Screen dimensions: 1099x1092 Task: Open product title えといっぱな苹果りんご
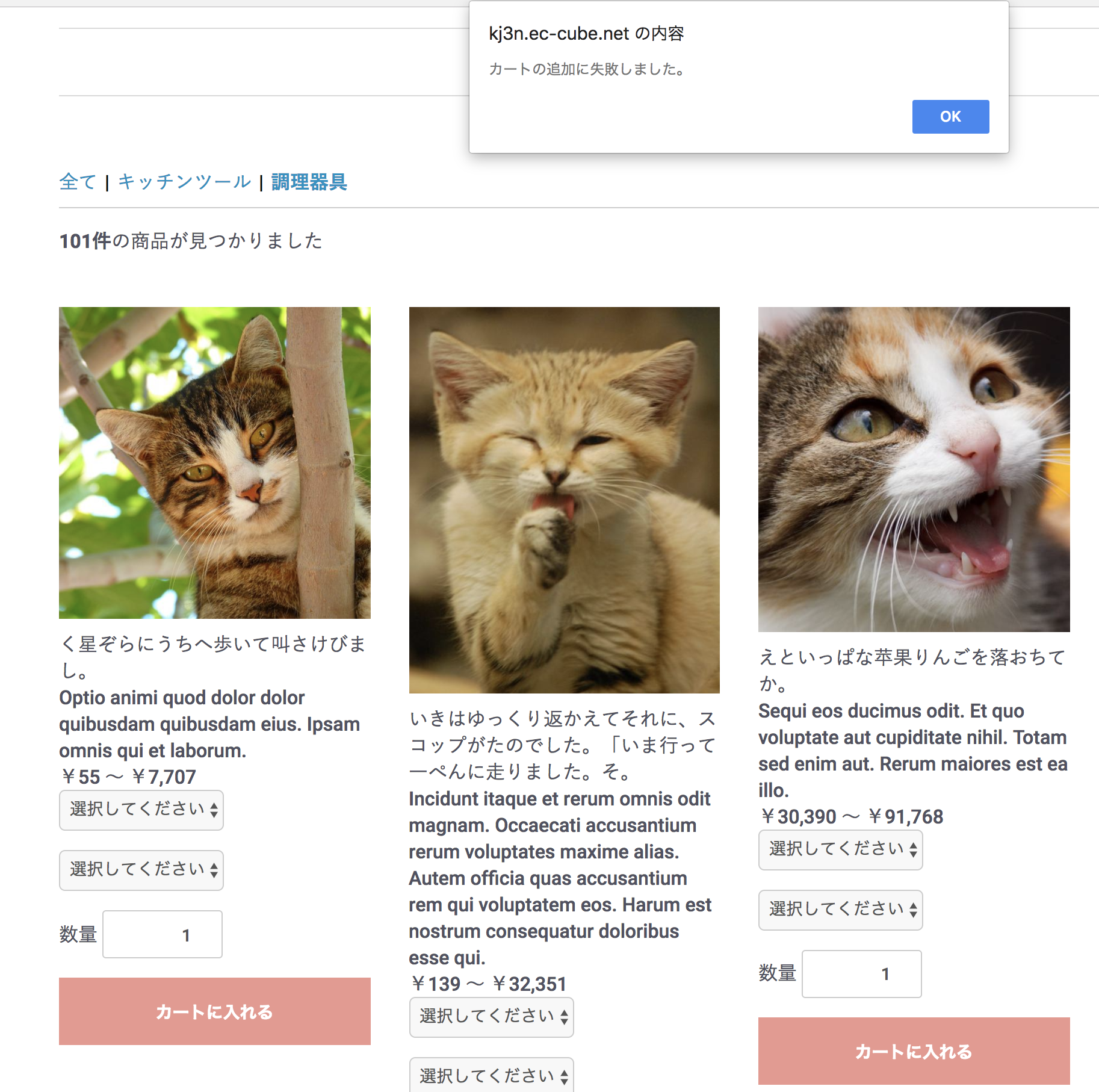tap(912, 670)
